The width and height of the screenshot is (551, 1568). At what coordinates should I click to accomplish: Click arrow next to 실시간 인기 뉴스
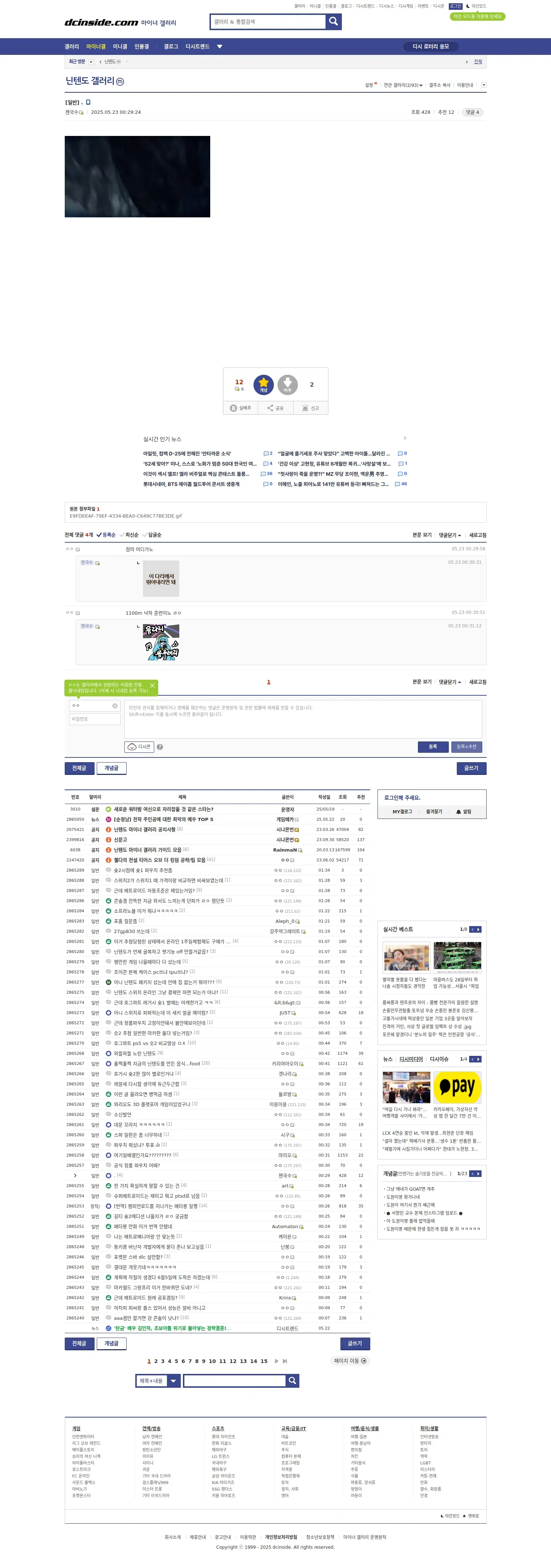pyautogui.click(x=405, y=438)
